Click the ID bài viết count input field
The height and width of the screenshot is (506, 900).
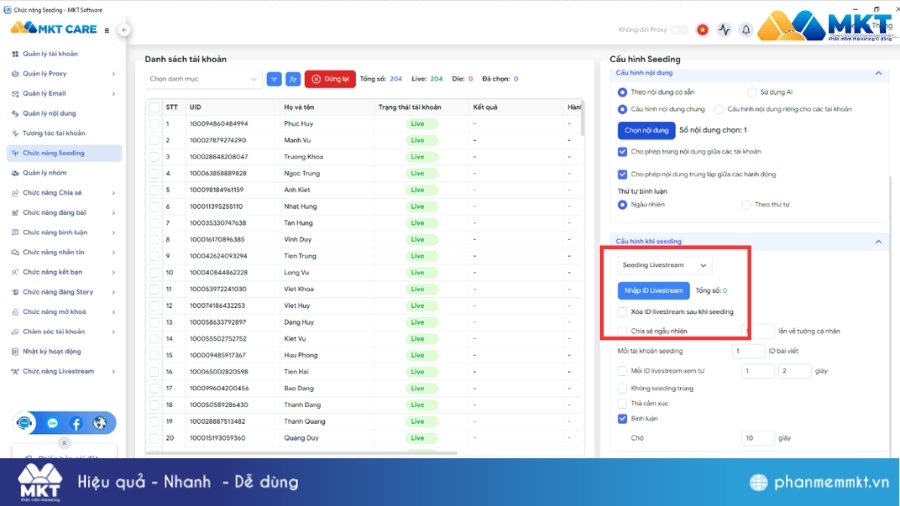pyautogui.click(x=748, y=351)
